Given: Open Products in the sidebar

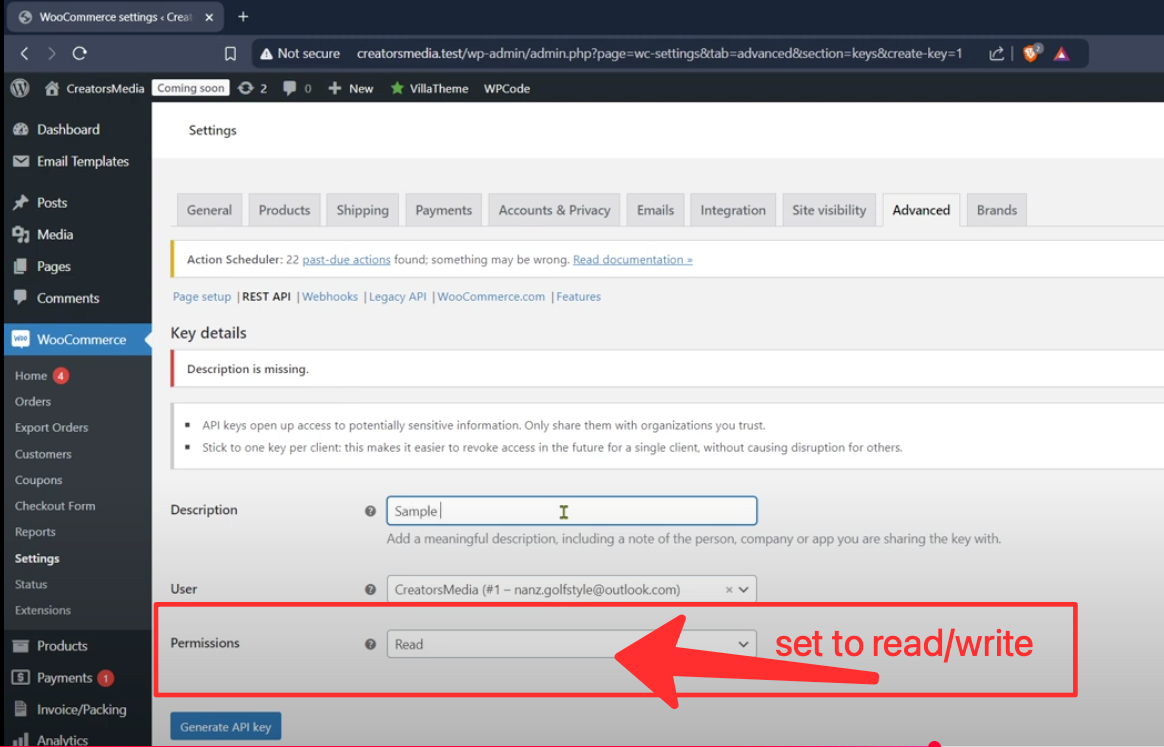Looking at the screenshot, I should coord(62,646).
